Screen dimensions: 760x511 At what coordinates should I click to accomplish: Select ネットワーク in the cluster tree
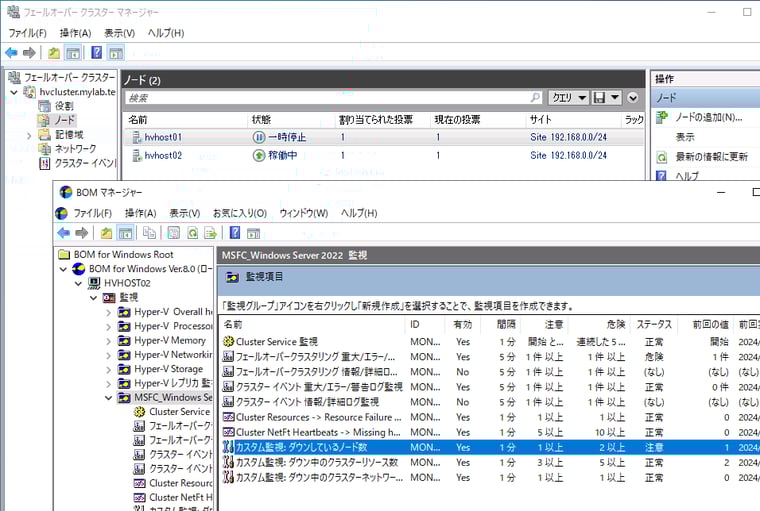[x=75, y=149]
